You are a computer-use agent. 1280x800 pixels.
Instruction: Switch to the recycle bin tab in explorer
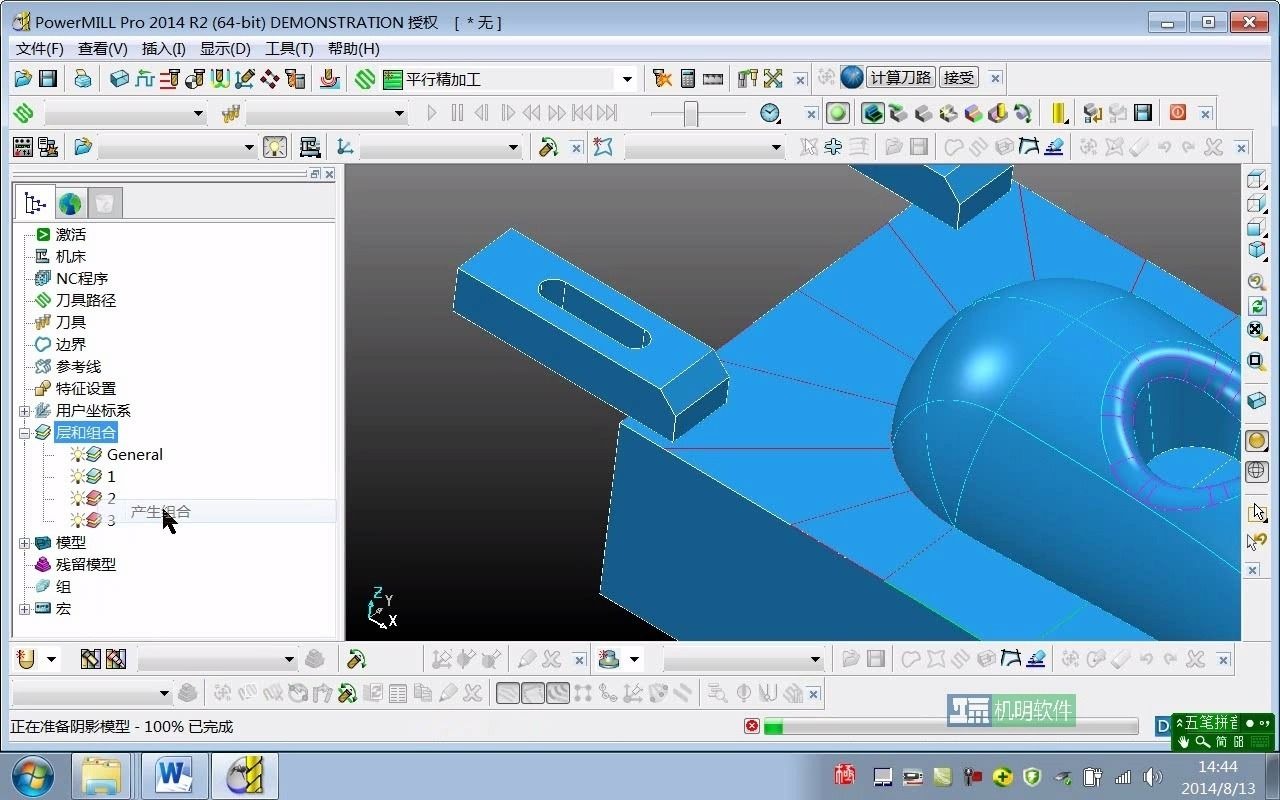[x=105, y=204]
